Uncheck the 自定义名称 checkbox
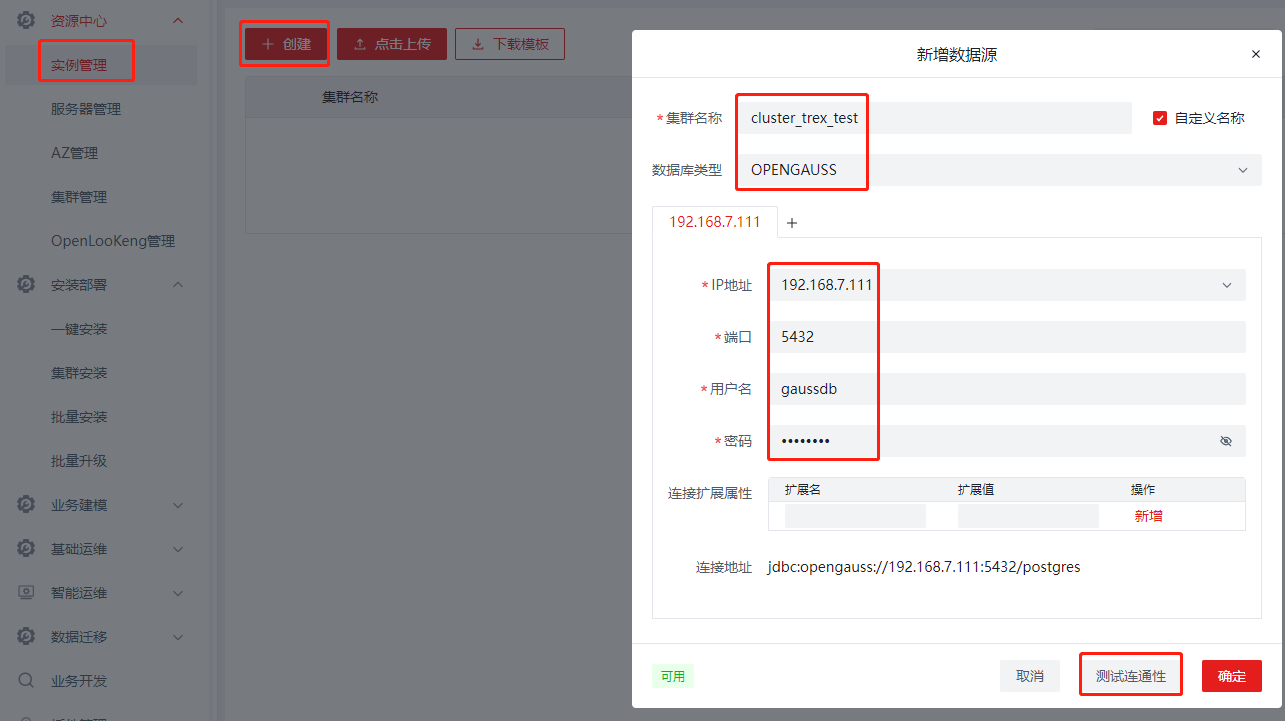The image size is (1285, 721). 1158,117
